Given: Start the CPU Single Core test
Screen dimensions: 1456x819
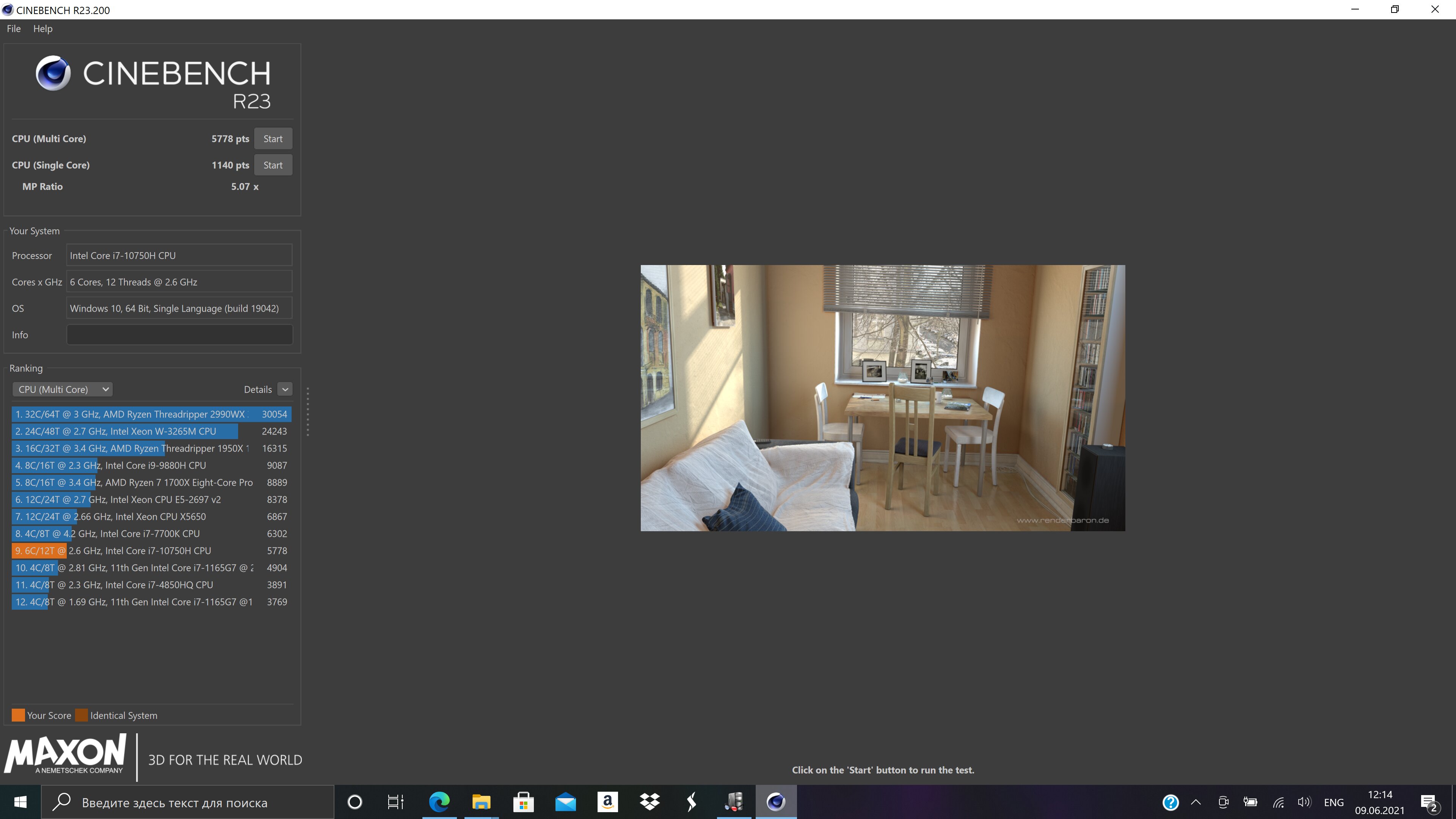Looking at the screenshot, I should pyautogui.click(x=273, y=165).
